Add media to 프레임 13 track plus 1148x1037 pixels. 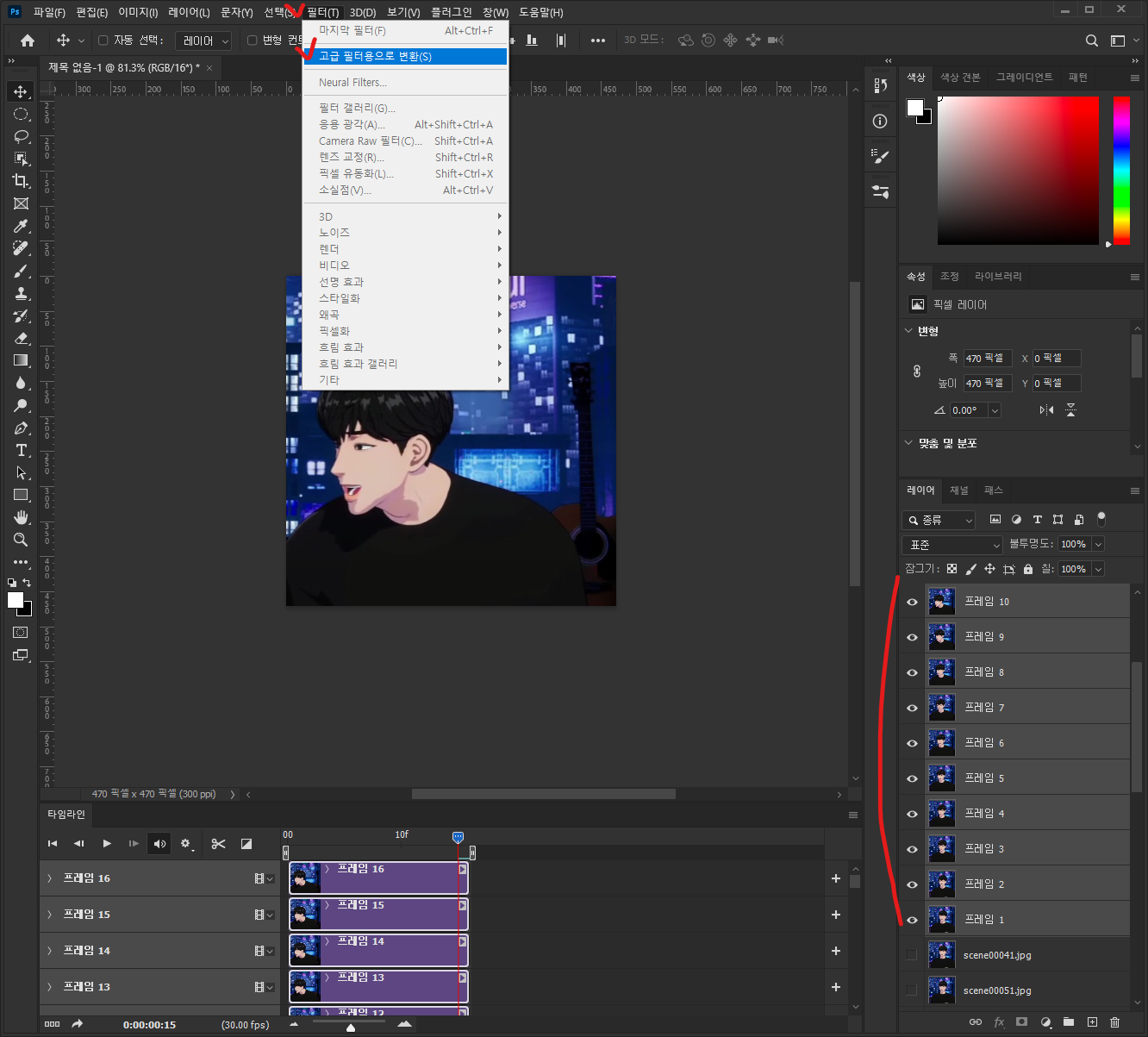(x=836, y=987)
